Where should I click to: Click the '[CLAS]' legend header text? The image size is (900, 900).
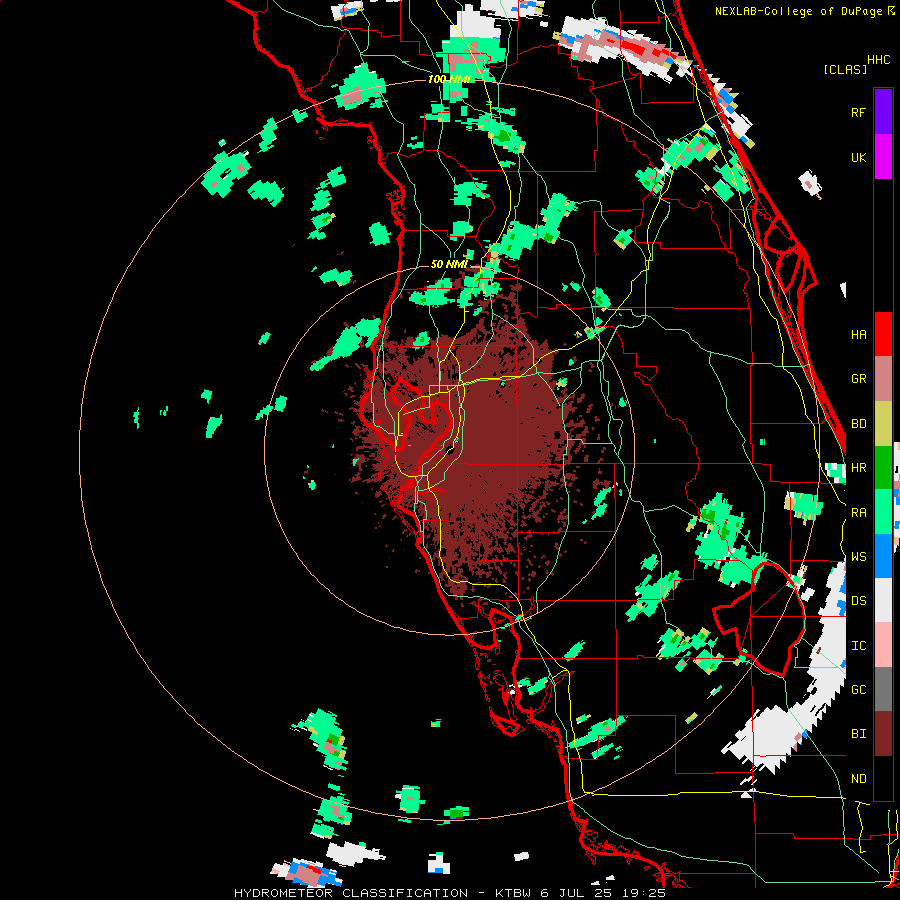pos(845,69)
